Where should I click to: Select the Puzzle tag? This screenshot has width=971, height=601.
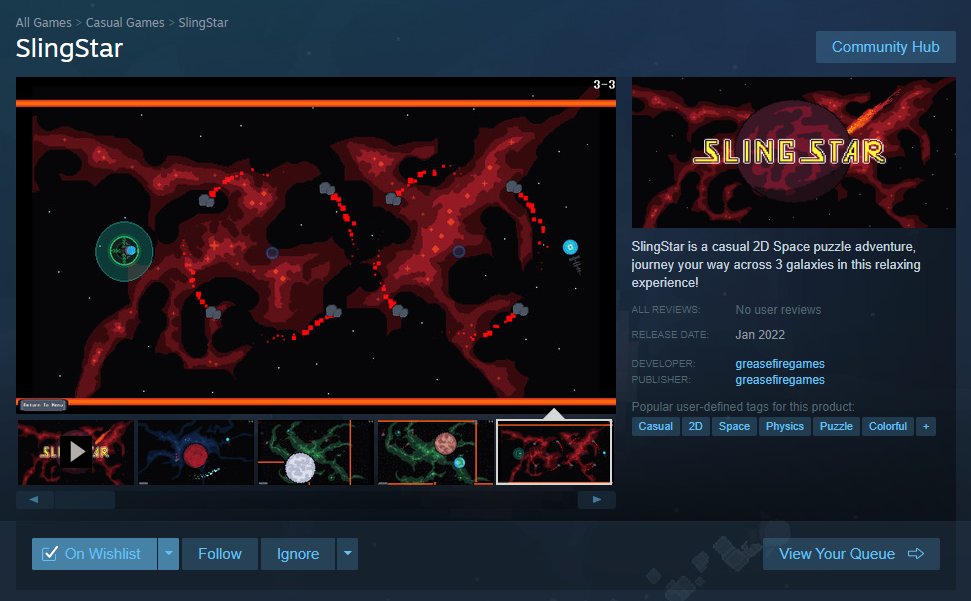(x=836, y=426)
